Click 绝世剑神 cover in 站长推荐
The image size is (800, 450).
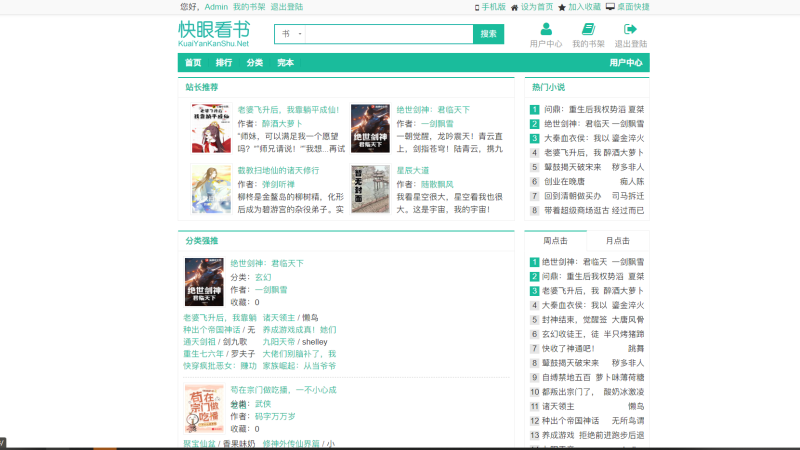pyautogui.click(x=370, y=129)
